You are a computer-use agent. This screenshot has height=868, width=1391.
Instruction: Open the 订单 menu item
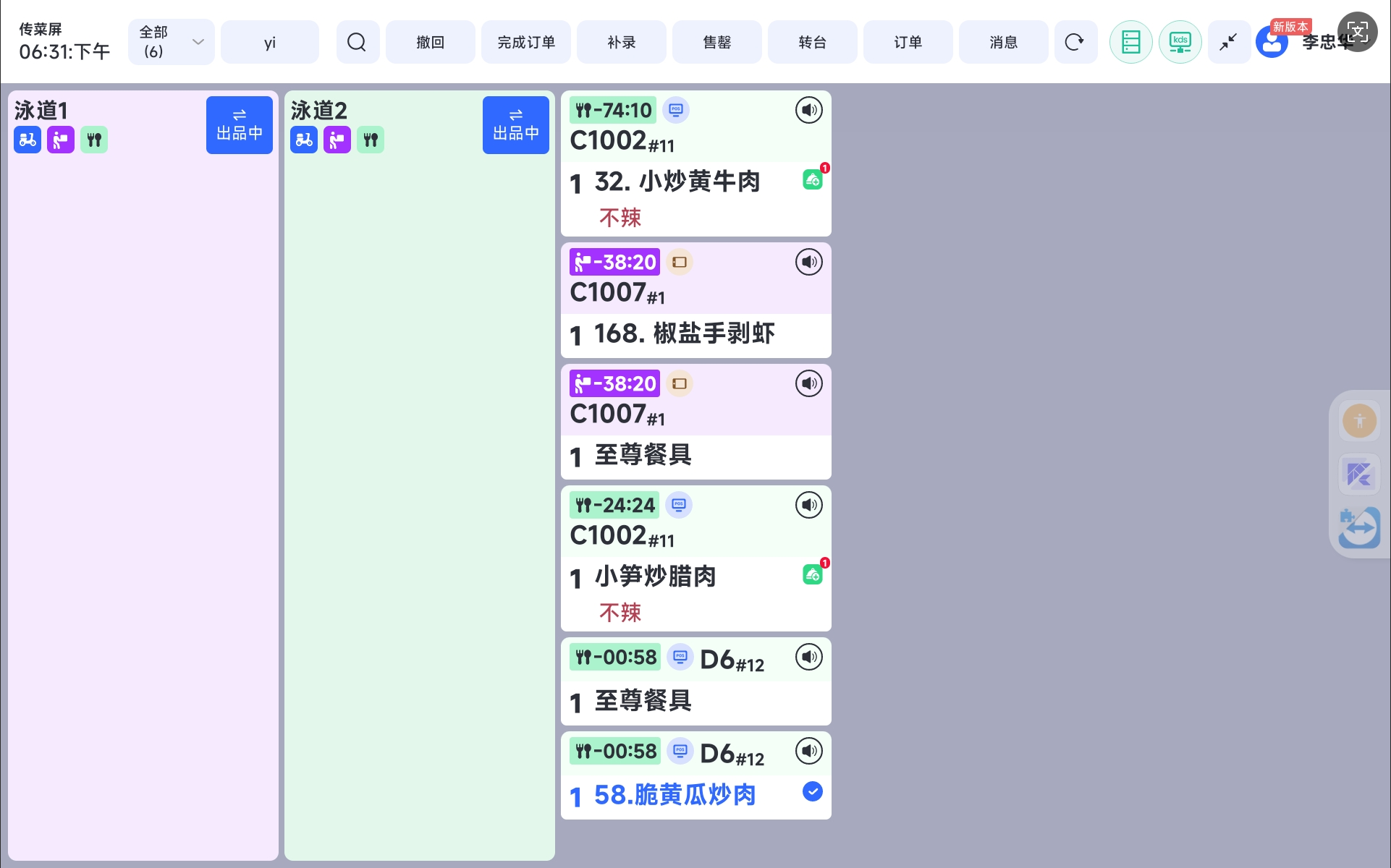(x=908, y=42)
